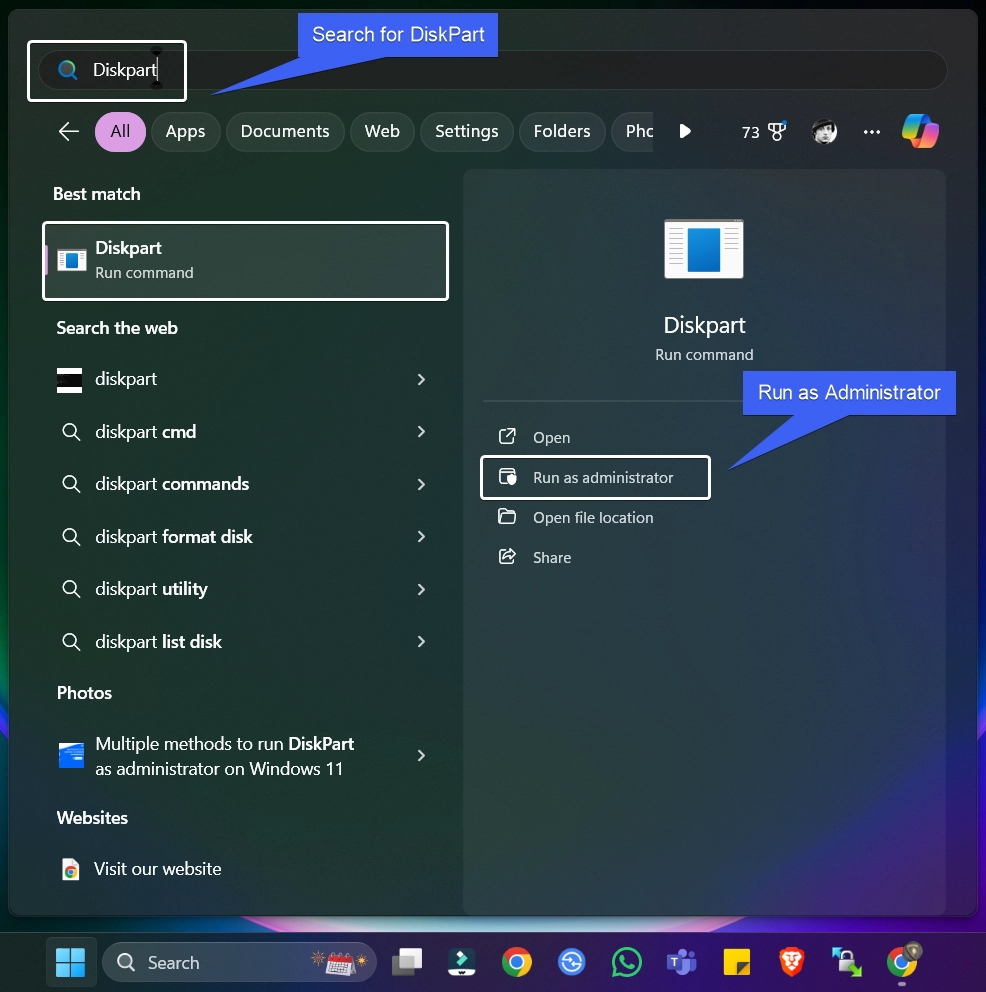986x992 pixels.
Task: Open the Chrome profile window on taskbar
Action: pyautogui.click(x=903, y=961)
